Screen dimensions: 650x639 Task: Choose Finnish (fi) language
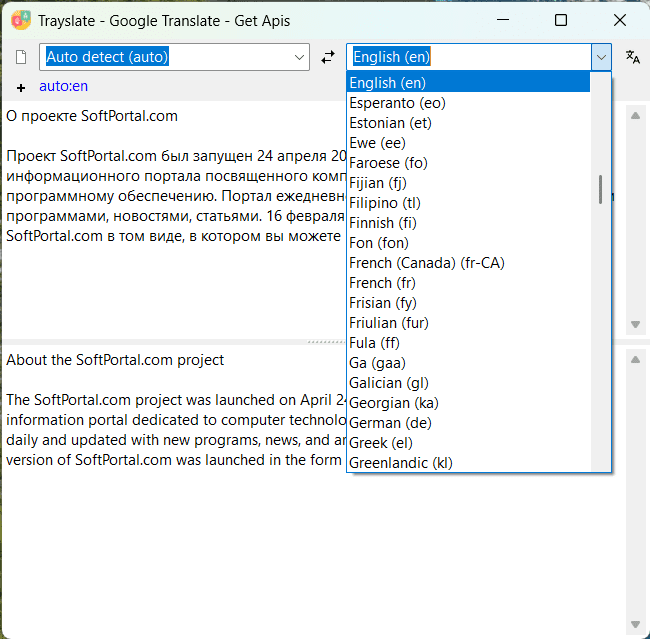pos(468,223)
